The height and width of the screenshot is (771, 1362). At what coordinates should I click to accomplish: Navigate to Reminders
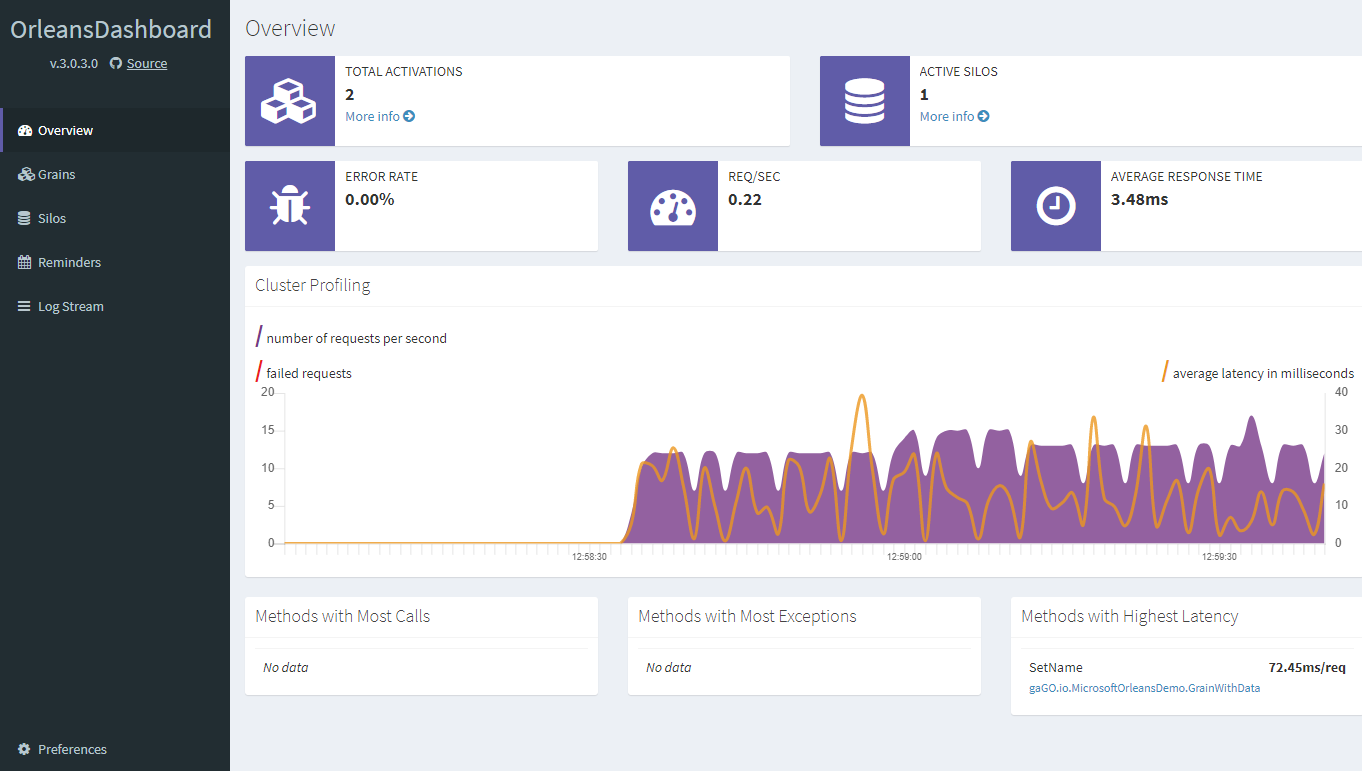tap(115, 262)
